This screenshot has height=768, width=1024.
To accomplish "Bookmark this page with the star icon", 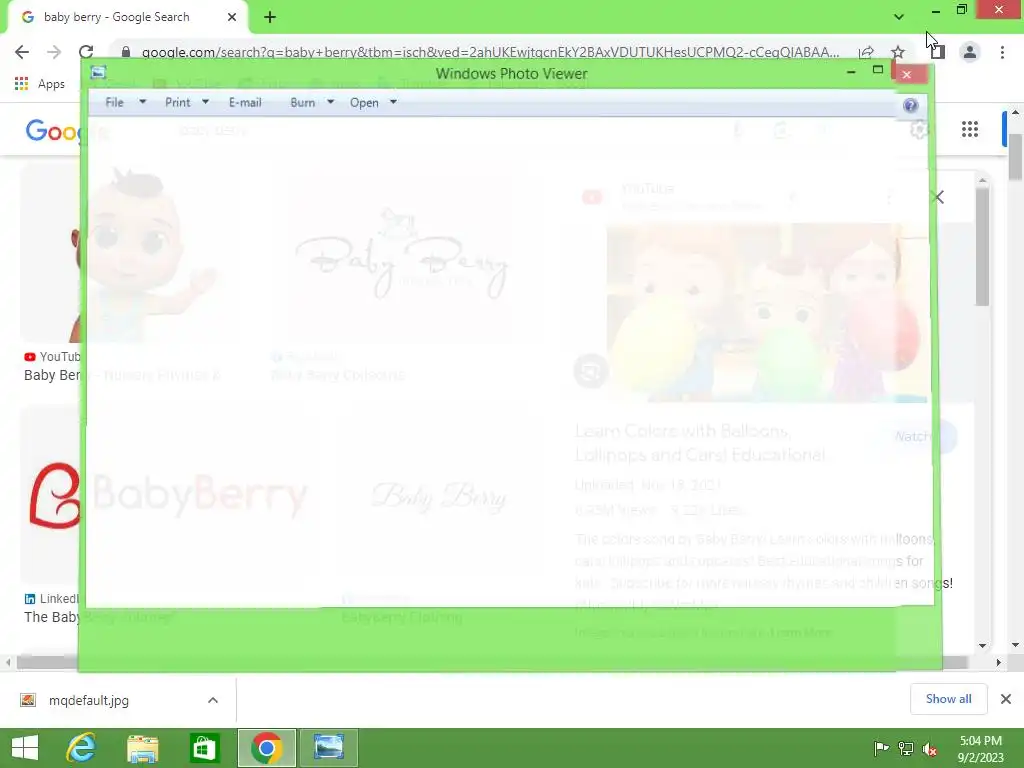I will 898,52.
